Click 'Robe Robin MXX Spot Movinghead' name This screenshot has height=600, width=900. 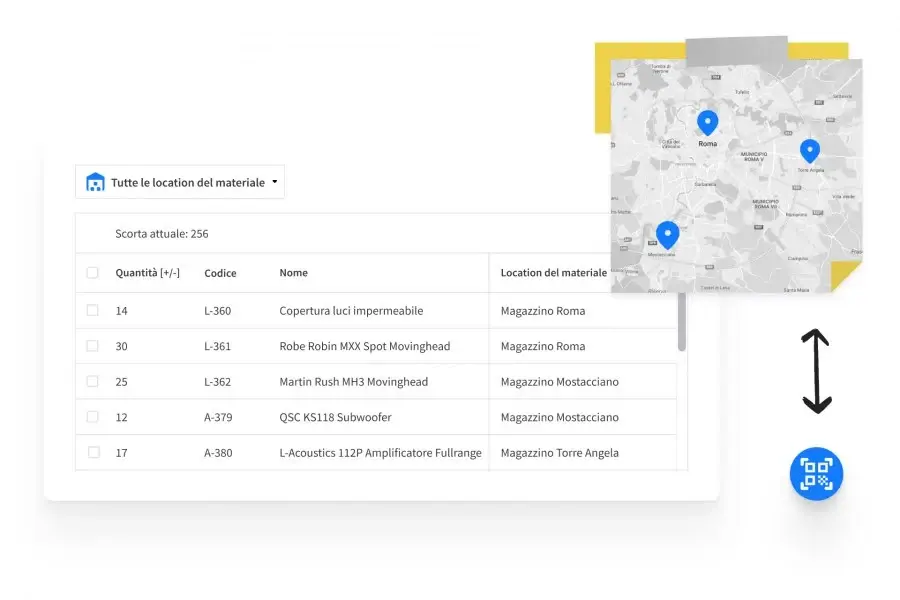click(365, 346)
